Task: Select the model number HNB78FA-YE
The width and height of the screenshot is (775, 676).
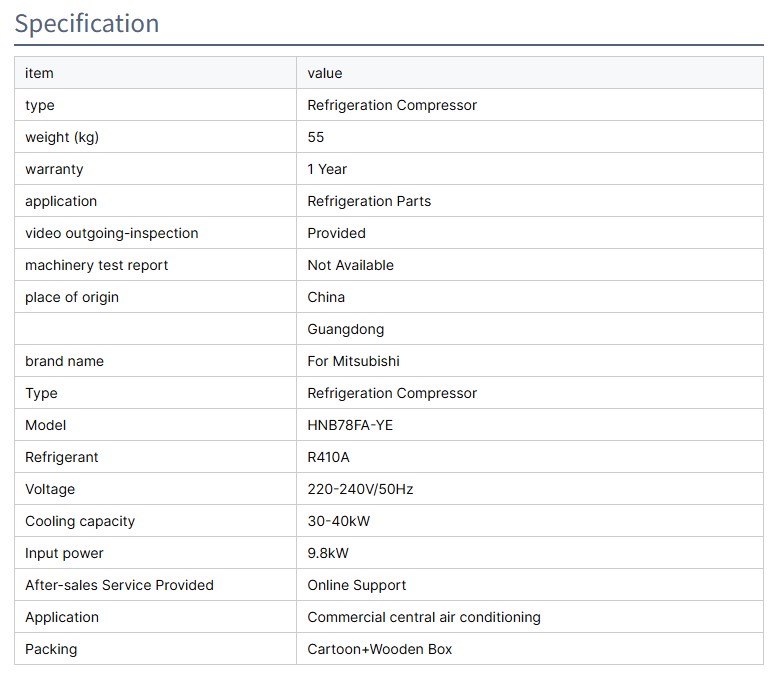Action: point(350,425)
